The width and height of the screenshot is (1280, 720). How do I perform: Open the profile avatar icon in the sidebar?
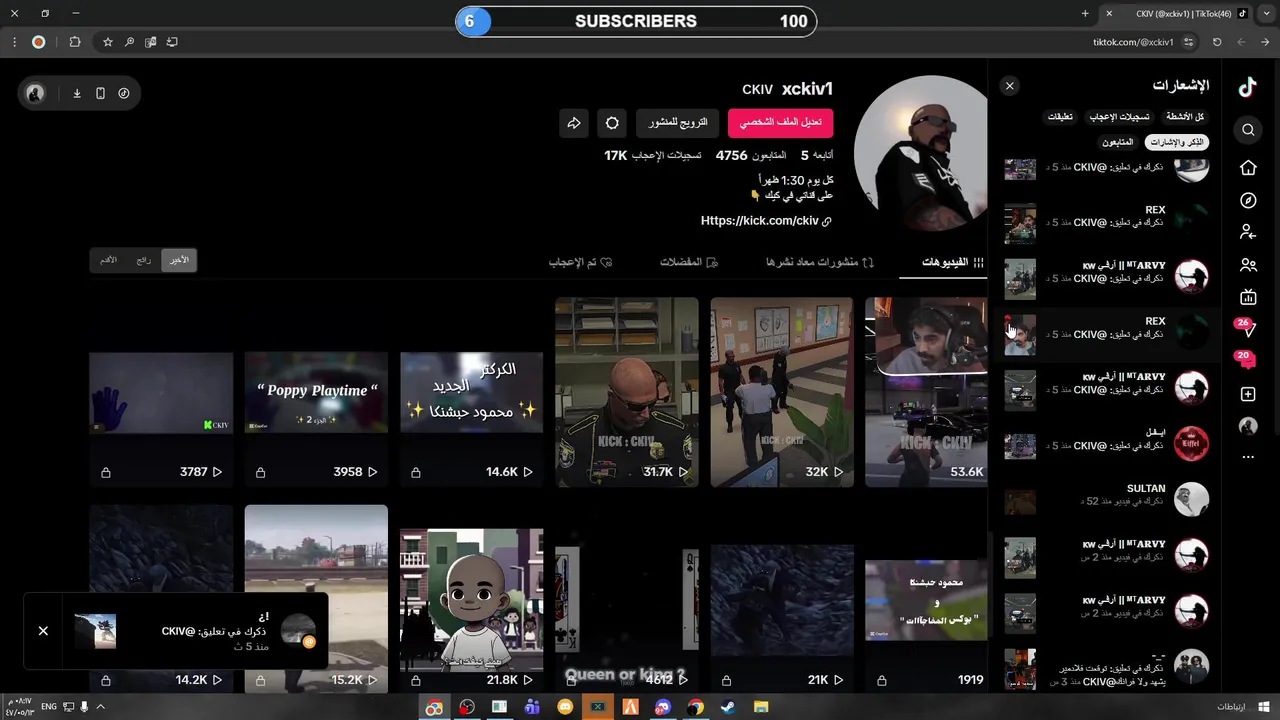tap(1248, 426)
